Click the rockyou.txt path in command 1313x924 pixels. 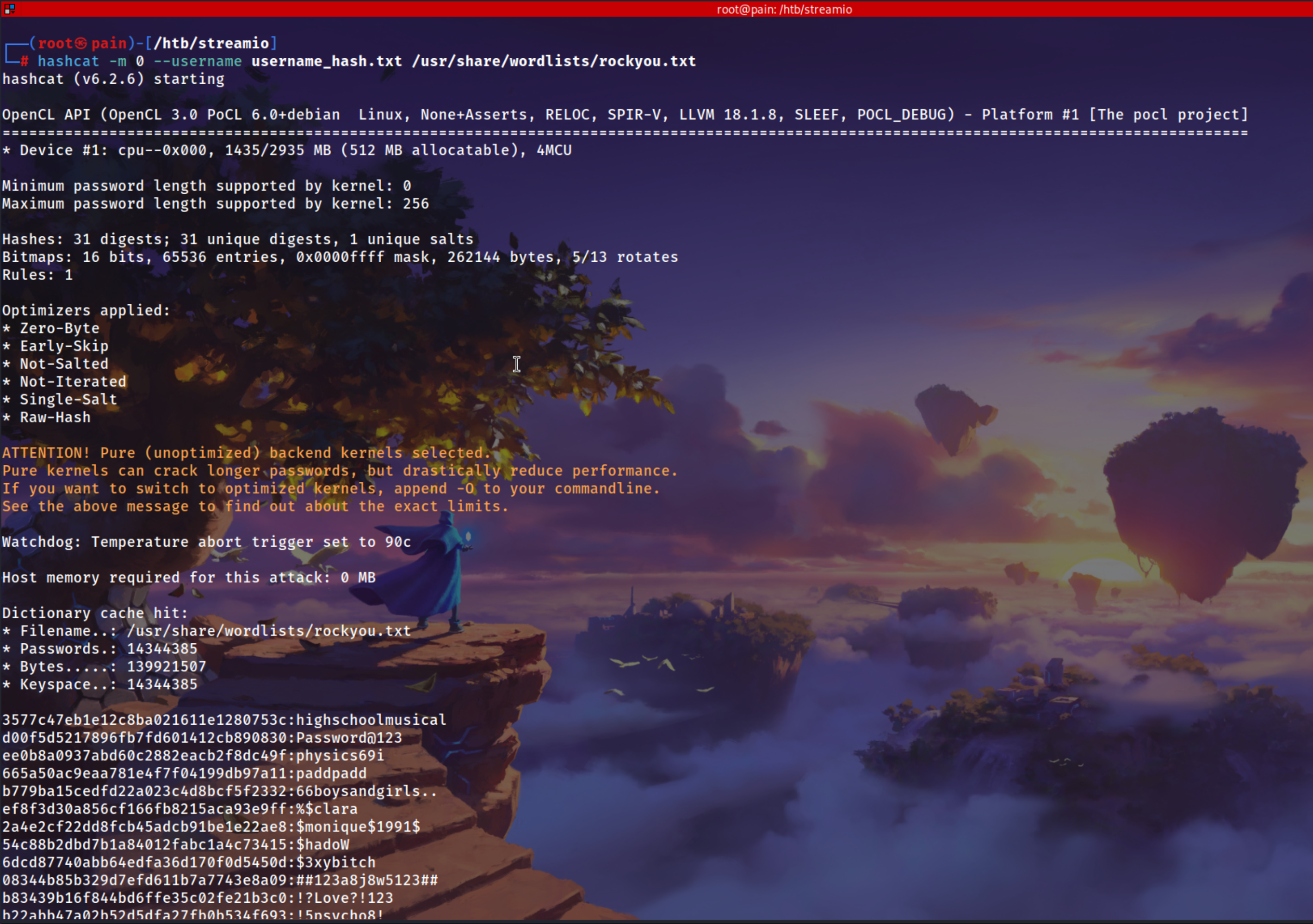coord(554,61)
